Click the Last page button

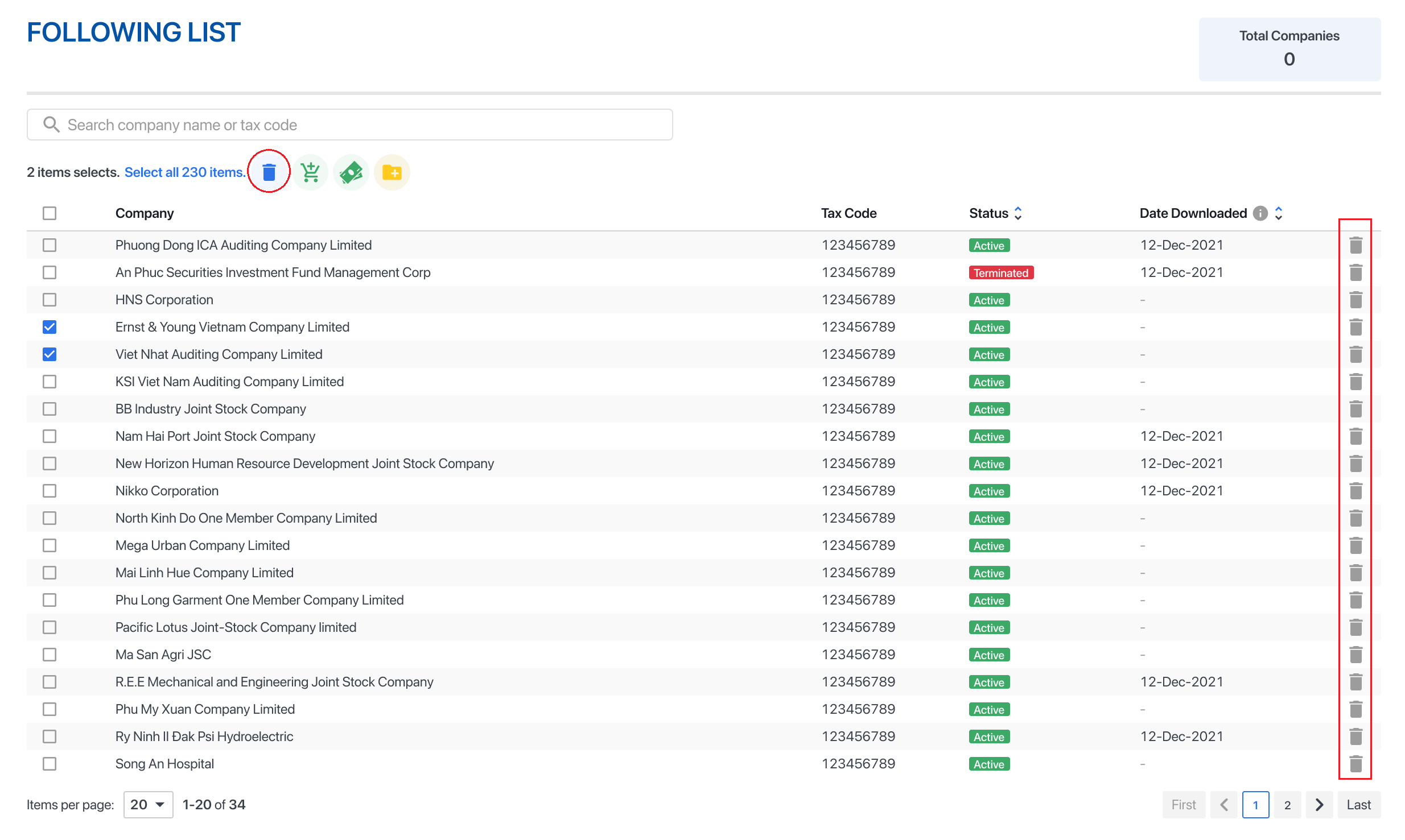1358,804
